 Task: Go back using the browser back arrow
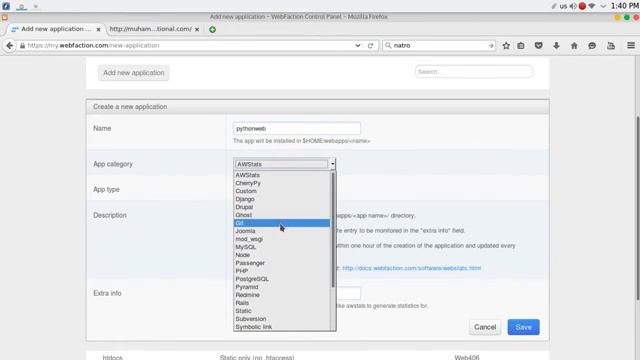(x=9, y=45)
